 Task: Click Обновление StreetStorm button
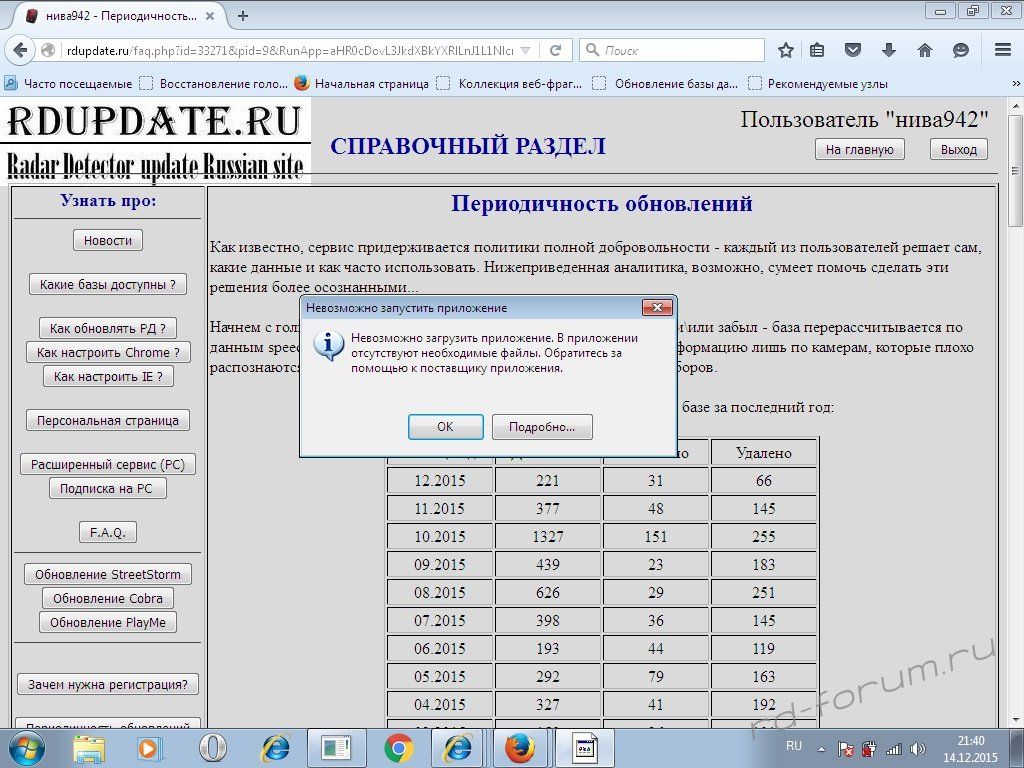click(x=108, y=574)
